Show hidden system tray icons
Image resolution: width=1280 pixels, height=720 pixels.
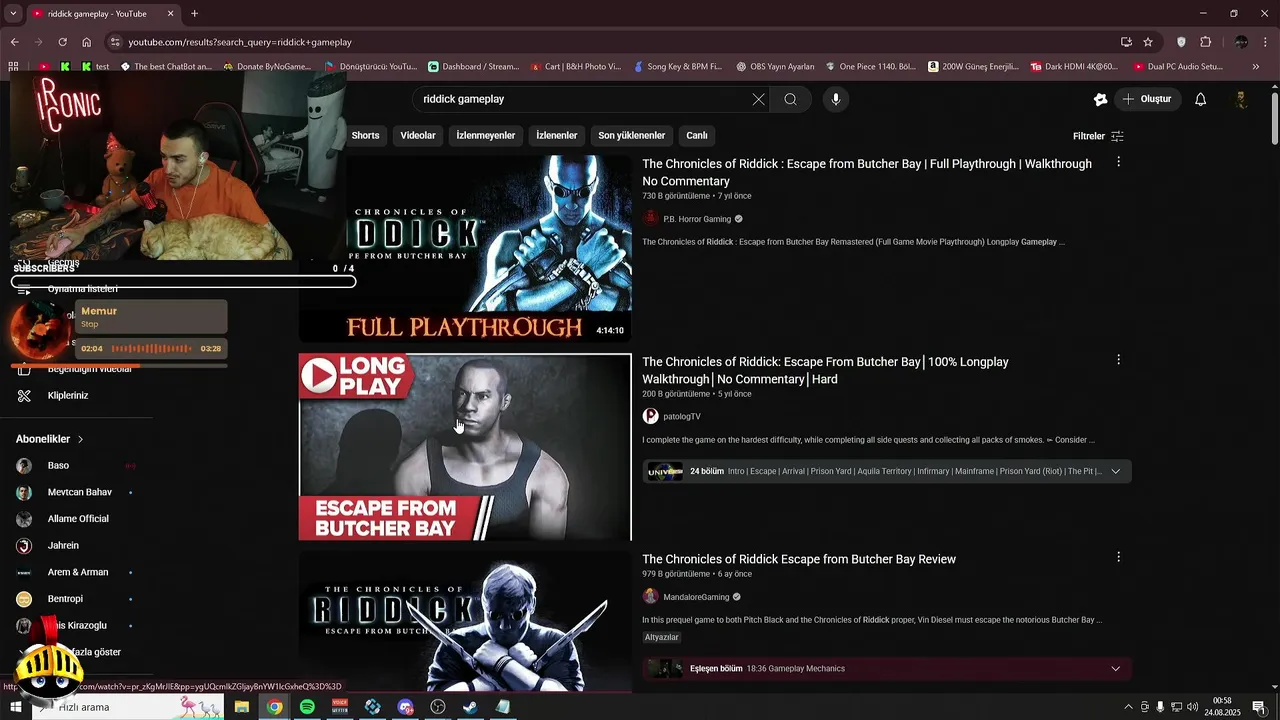coord(1129,707)
